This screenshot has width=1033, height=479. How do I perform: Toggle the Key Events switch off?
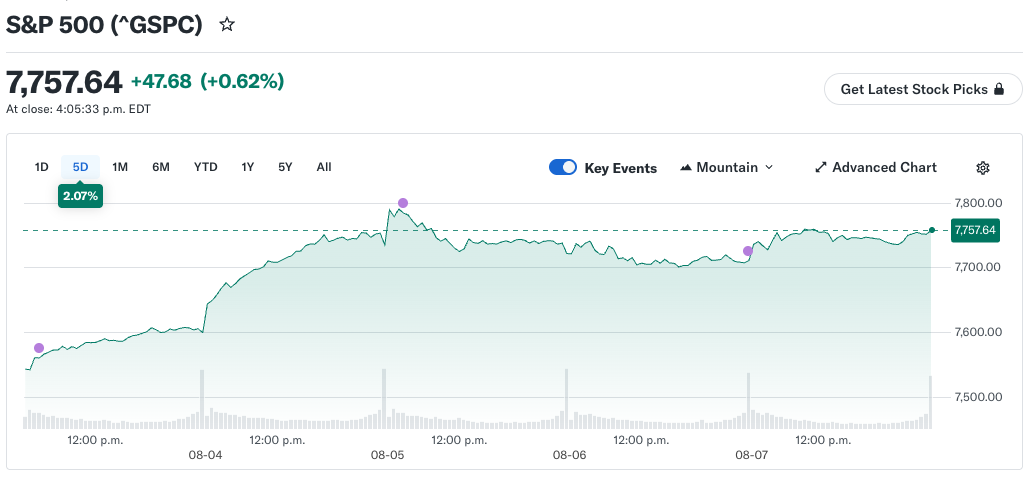tap(563, 167)
